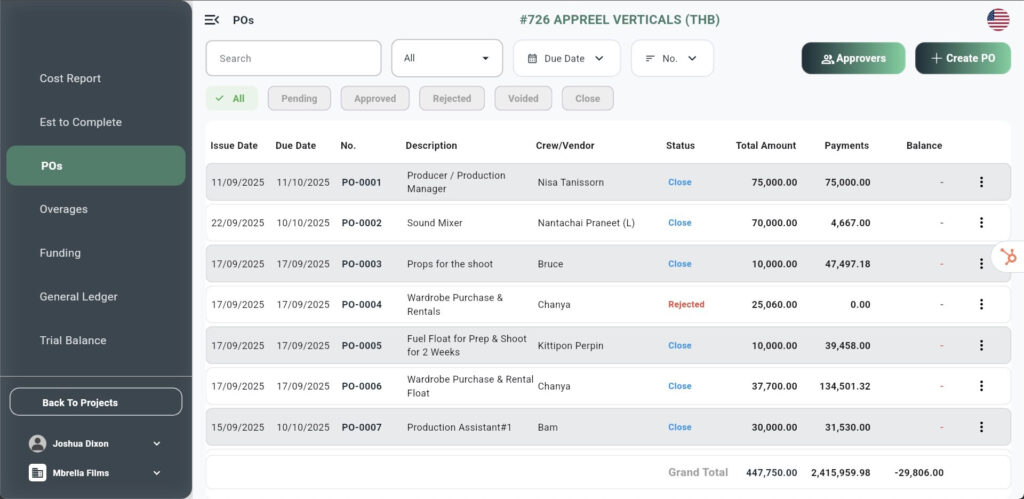Open the HubSpot chat widget icon
Image resolution: width=1024 pixels, height=499 pixels.
point(1008,257)
